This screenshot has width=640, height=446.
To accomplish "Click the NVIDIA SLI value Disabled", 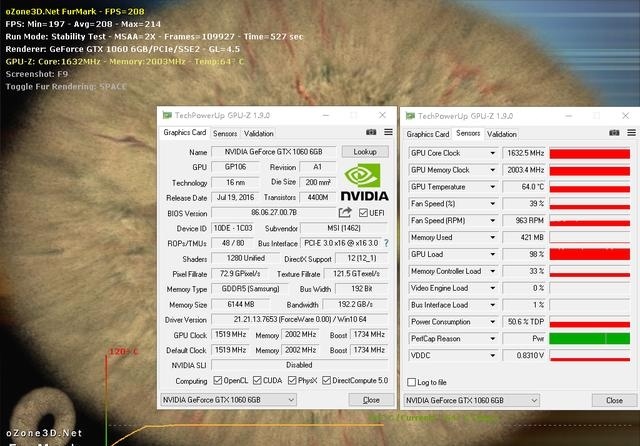I will pos(300,365).
